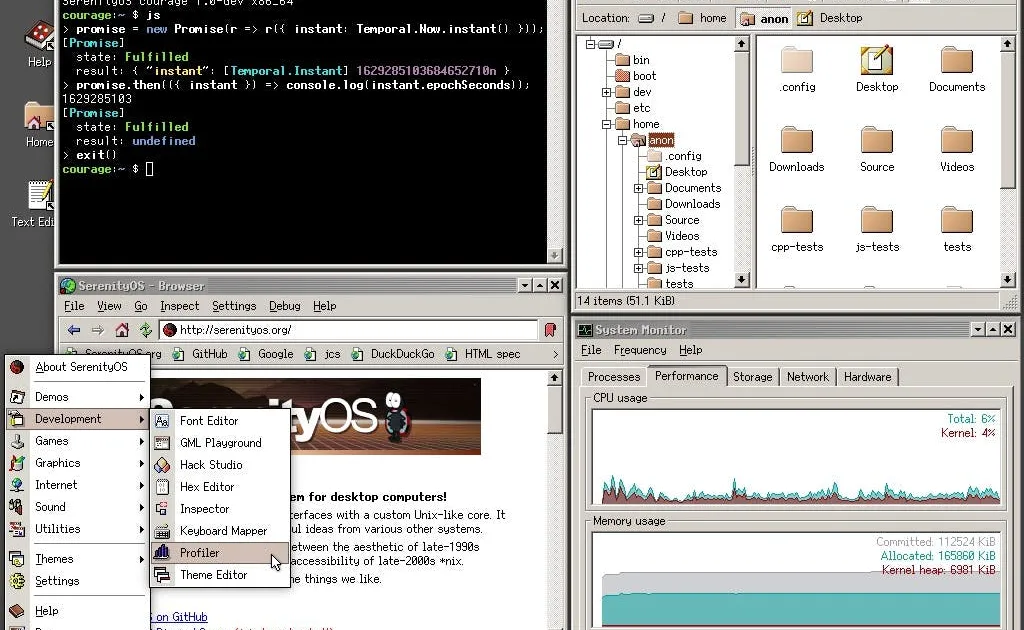
Task: Open Keyboard Mapper from the submenu
Action: (x=221, y=531)
